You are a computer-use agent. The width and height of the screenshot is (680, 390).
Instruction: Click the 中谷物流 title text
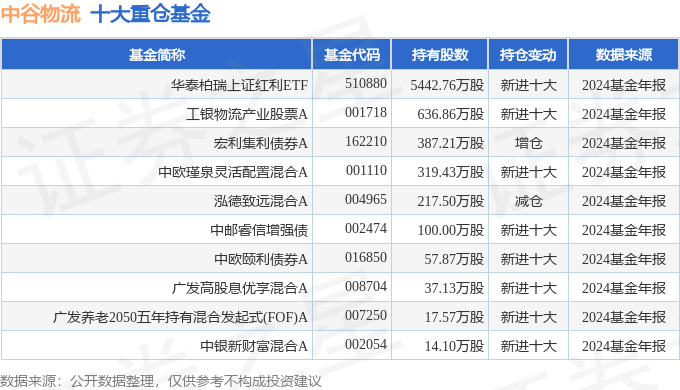coord(40,13)
